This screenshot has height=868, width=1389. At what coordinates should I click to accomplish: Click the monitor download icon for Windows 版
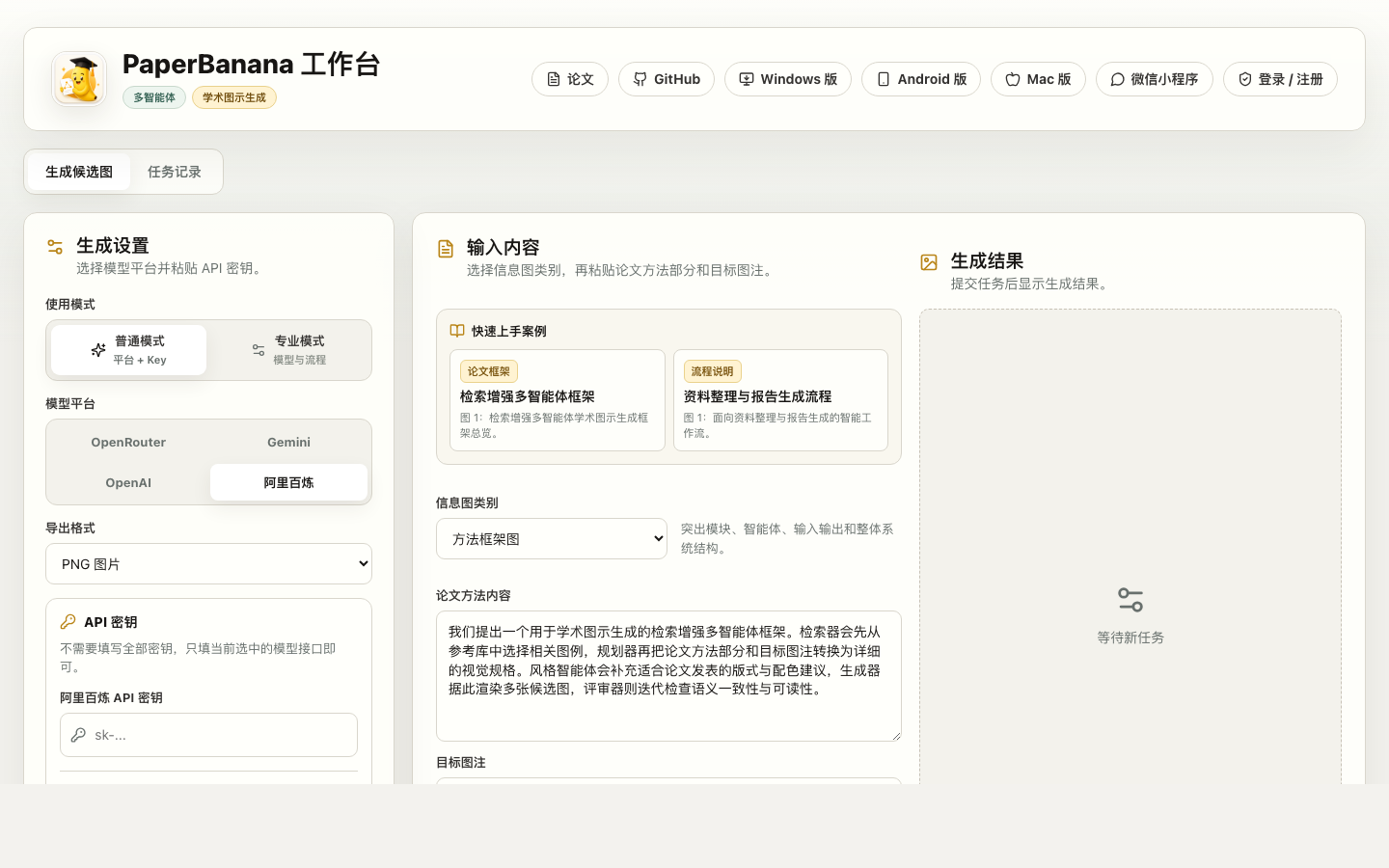coord(747,79)
